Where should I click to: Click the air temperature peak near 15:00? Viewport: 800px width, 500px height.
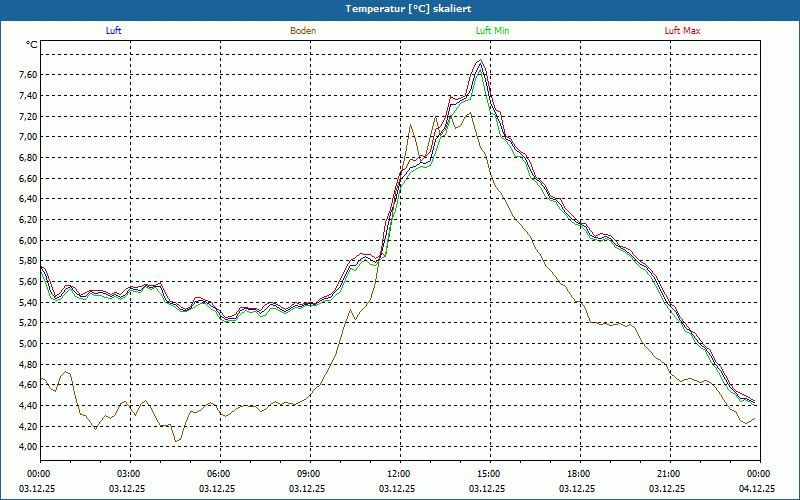coord(481,62)
